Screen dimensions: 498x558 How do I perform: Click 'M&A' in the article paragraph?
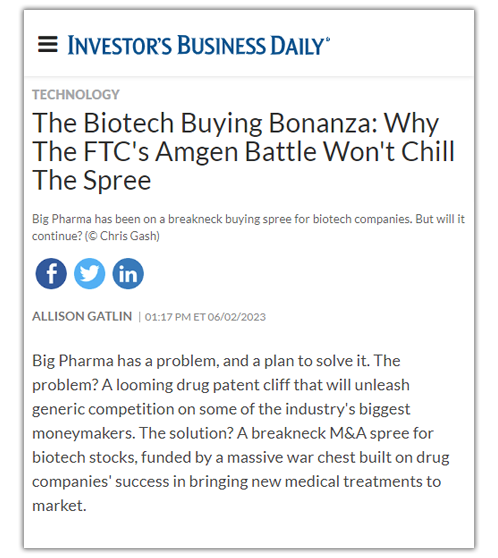[x=348, y=433]
